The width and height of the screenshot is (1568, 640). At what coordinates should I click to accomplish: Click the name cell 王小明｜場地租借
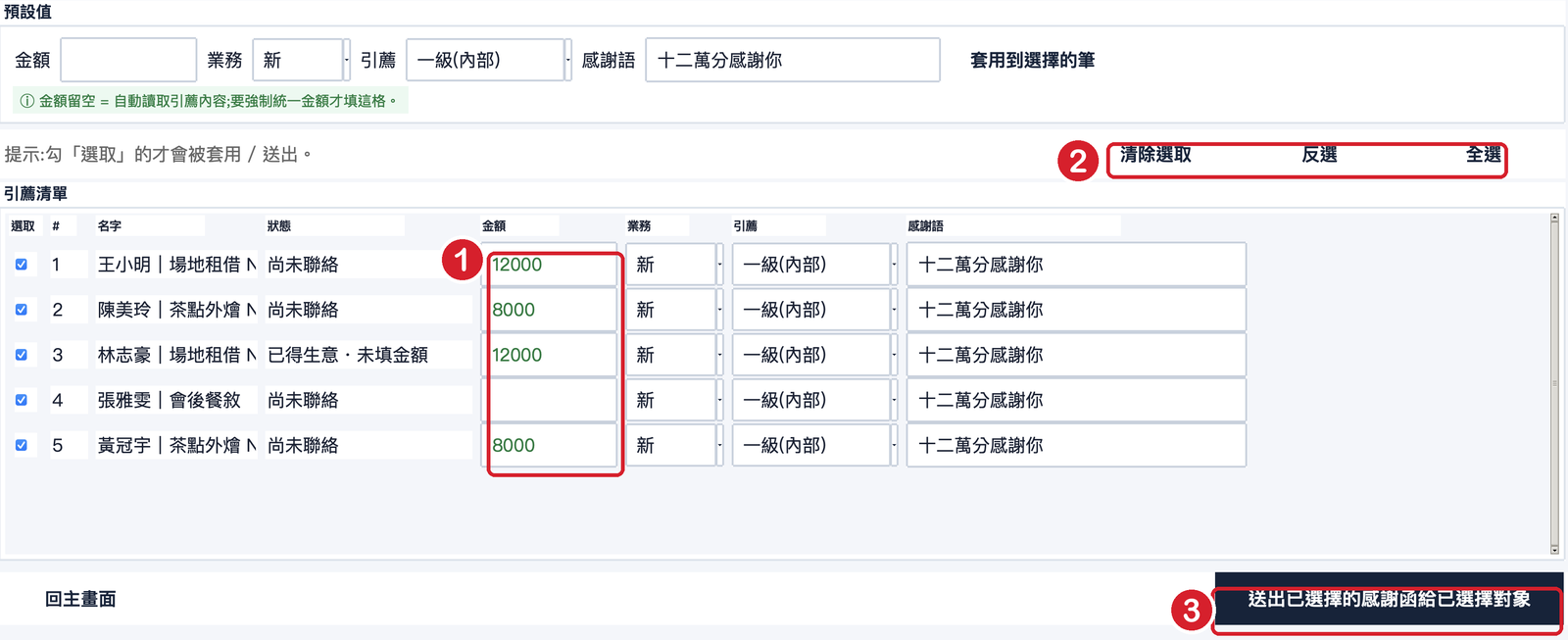click(176, 265)
